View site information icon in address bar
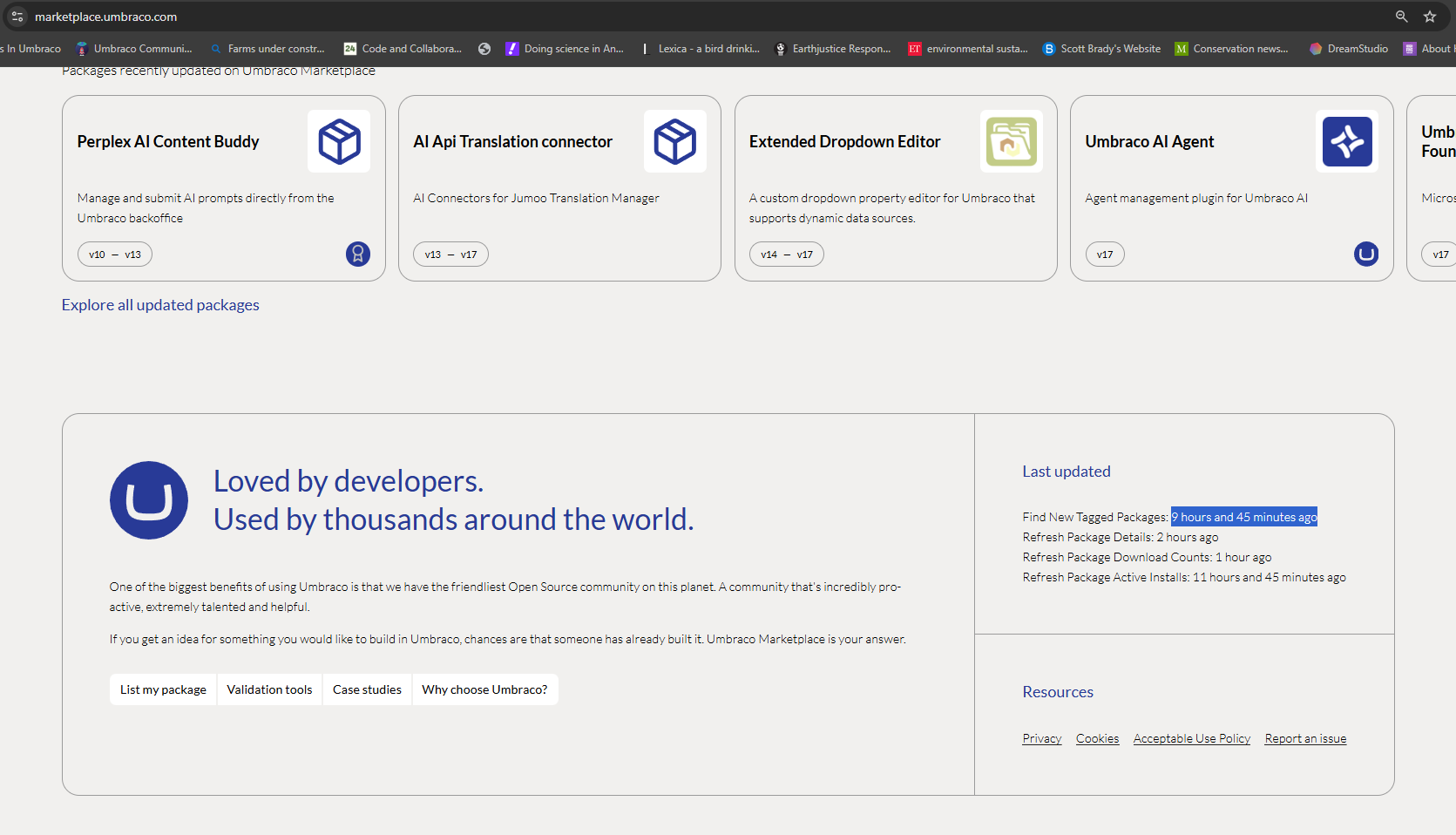 point(17,17)
